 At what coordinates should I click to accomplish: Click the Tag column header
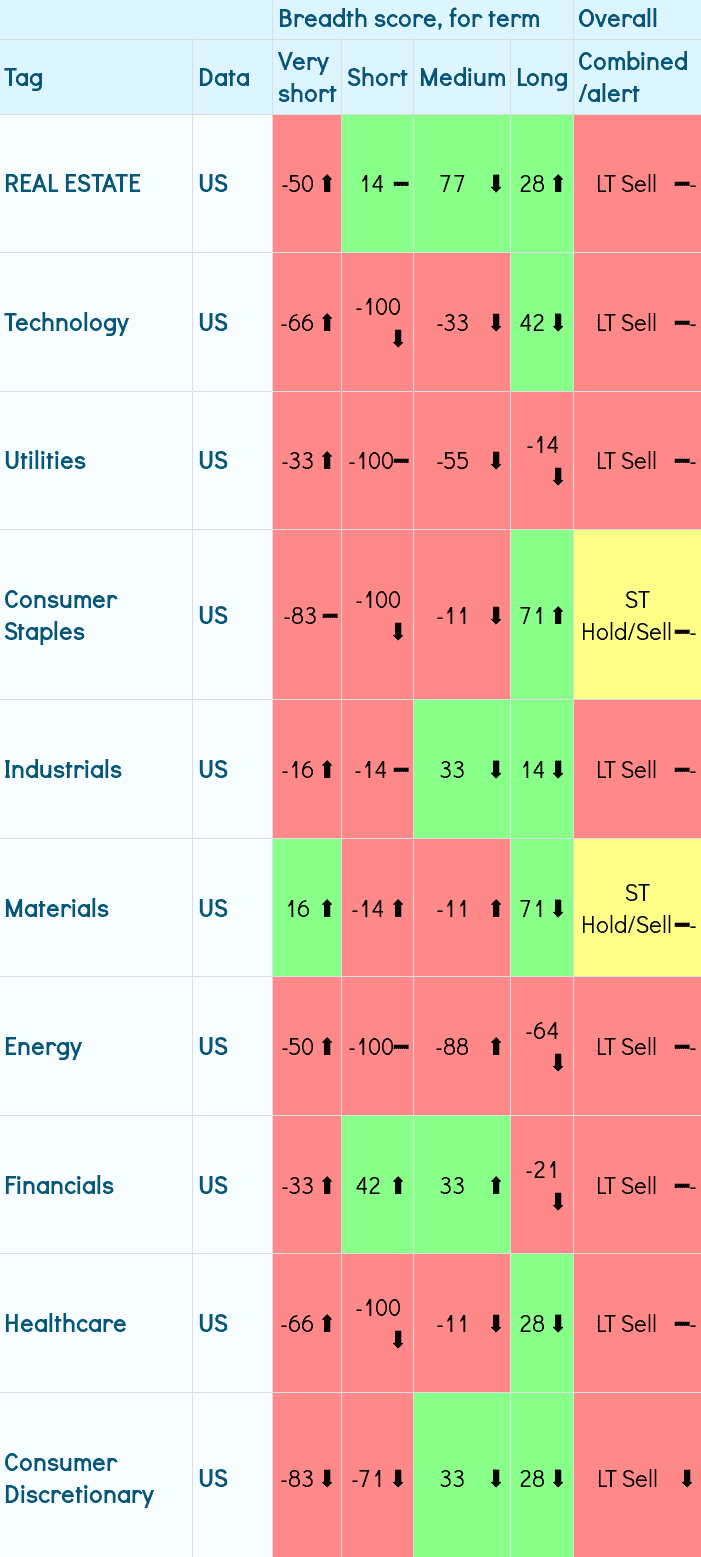click(x=23, y=78)
